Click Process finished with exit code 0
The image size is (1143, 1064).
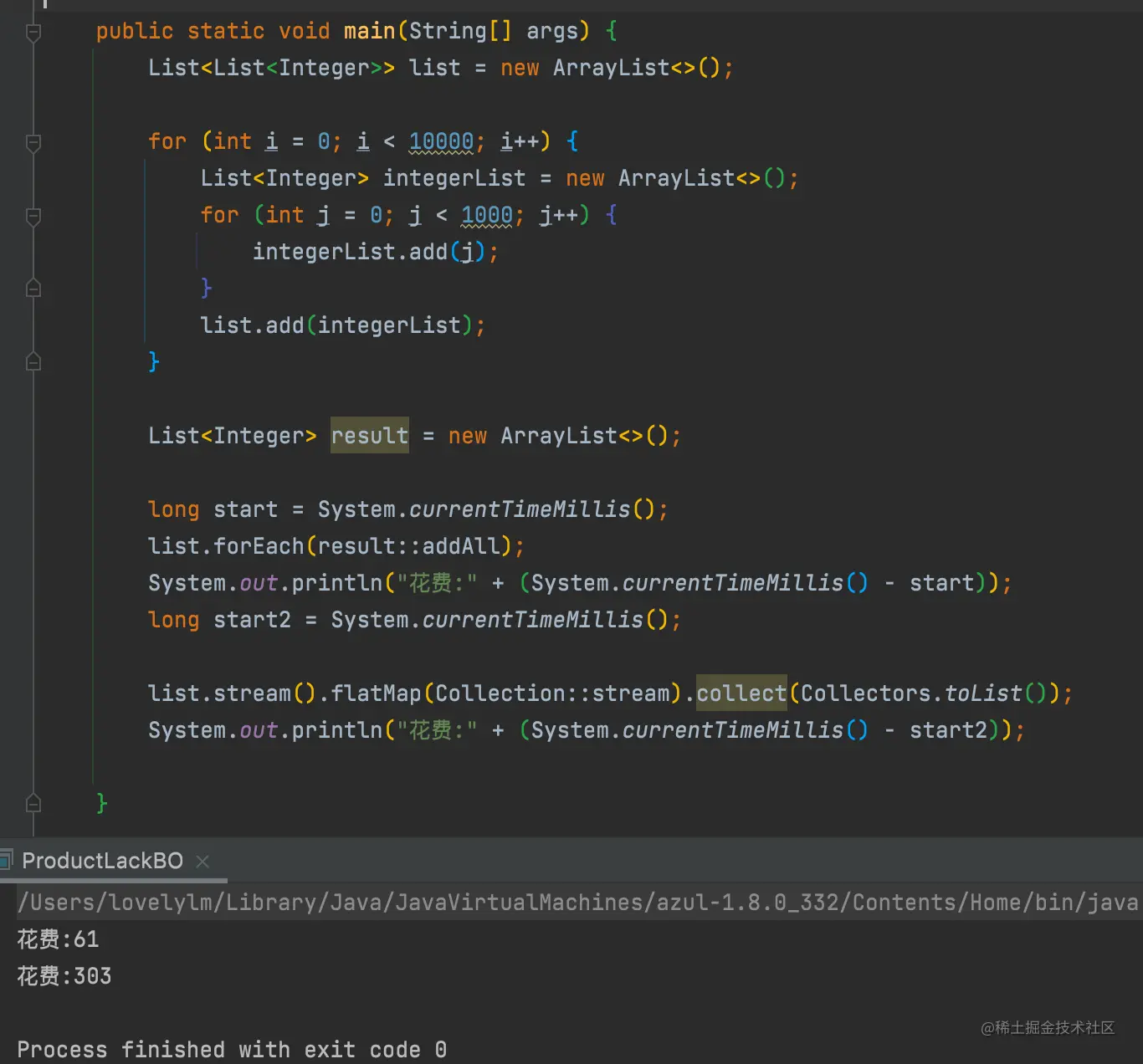point(232,1050)
